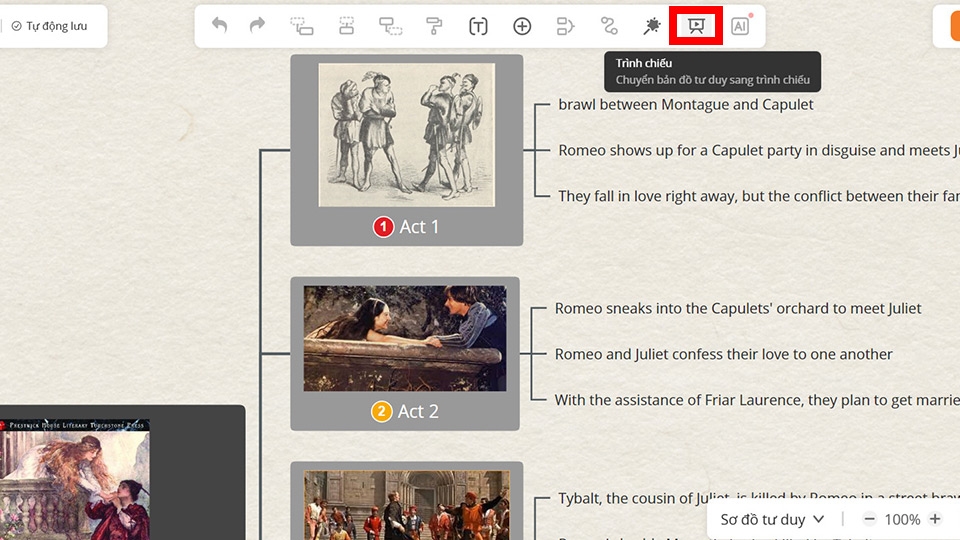
Task: Redo the last action
Action: pyautogui.click(x=258, y=26)
